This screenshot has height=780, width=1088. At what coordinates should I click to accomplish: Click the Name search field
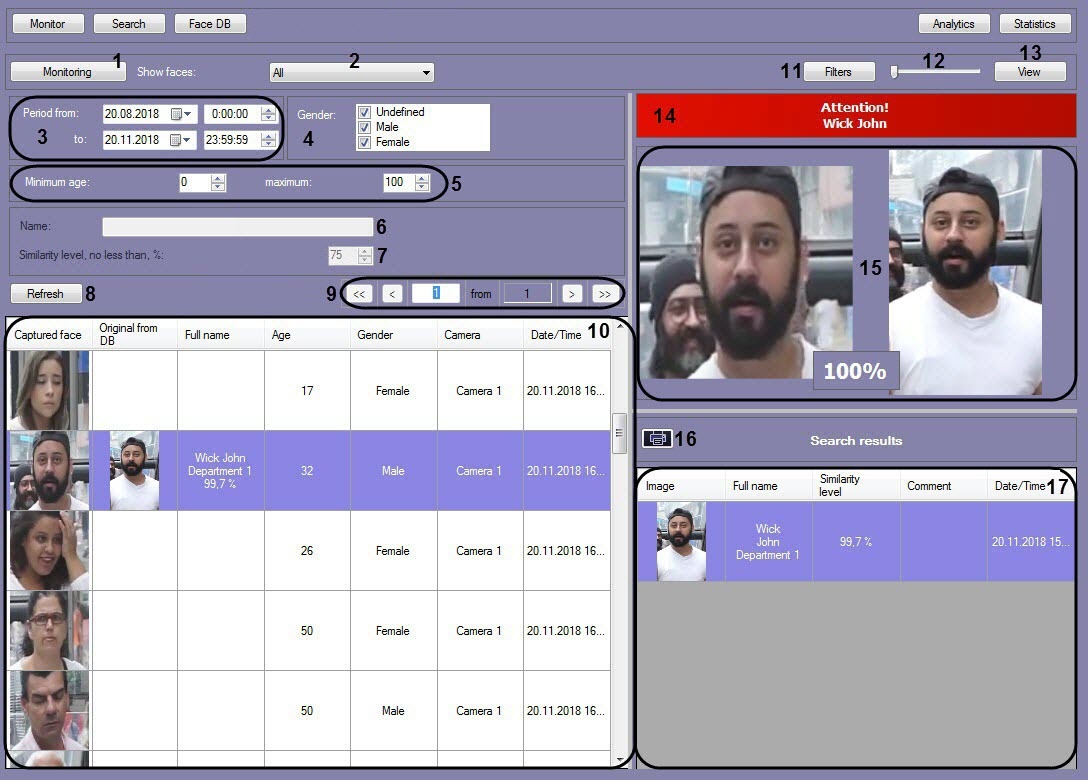[x=237, y=227]
